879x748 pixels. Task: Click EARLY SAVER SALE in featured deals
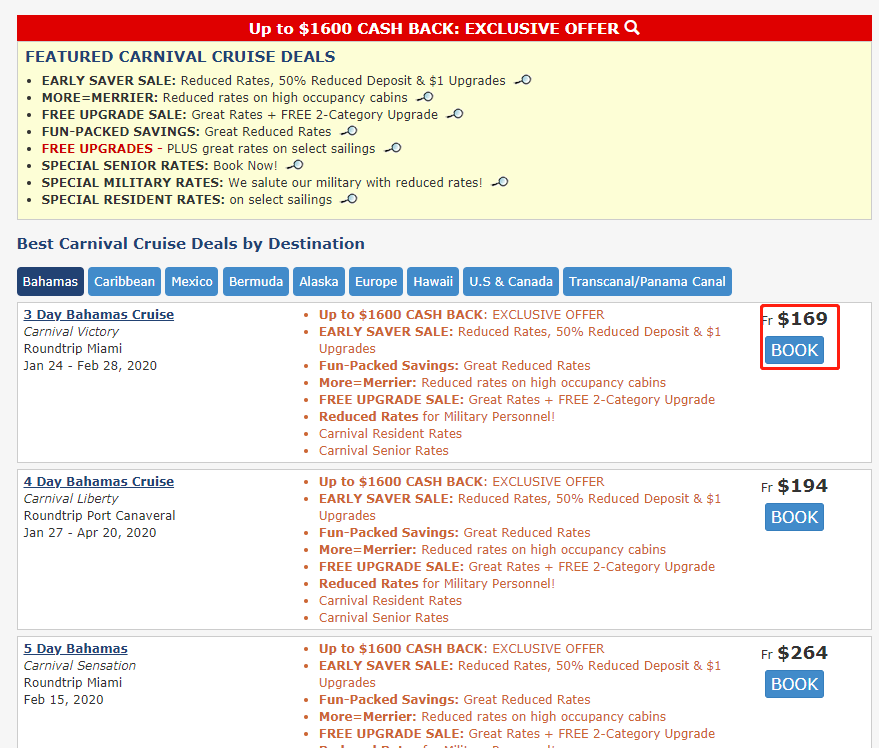coord(109,81)
